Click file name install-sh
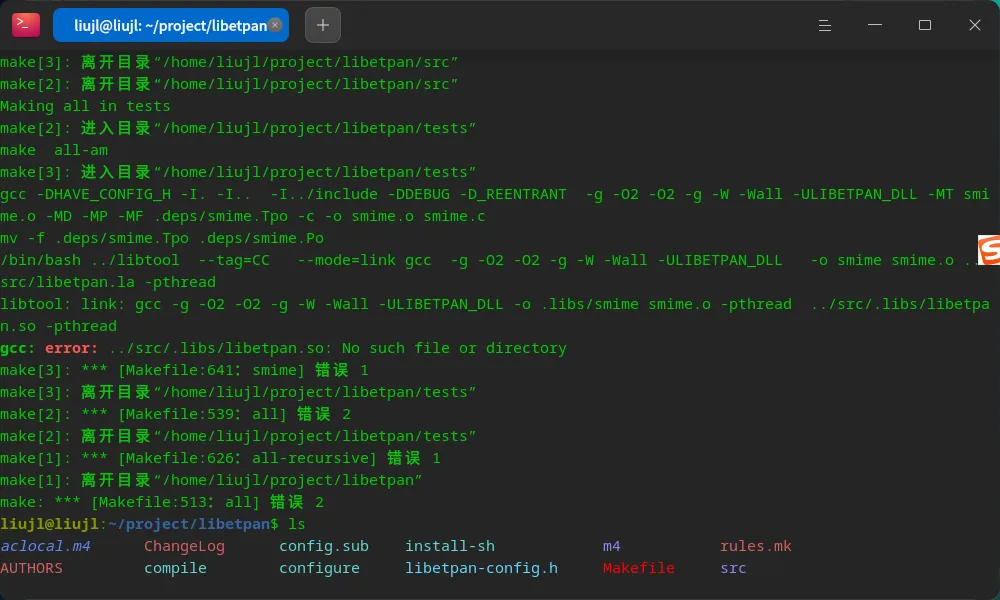This screenshot has height=600, width=1000. [450, 546]
